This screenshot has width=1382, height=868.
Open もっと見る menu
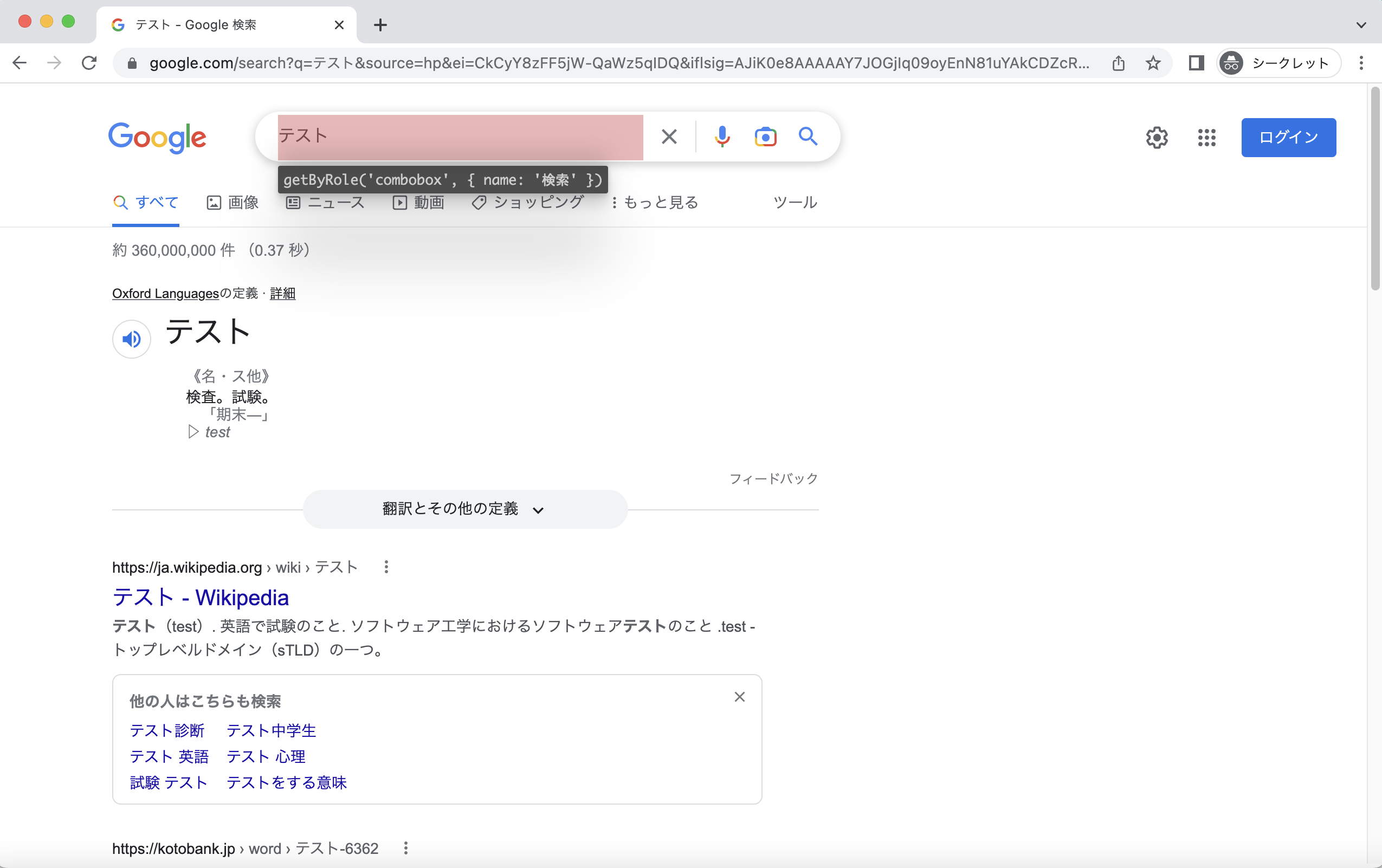[x=655, y=203]
